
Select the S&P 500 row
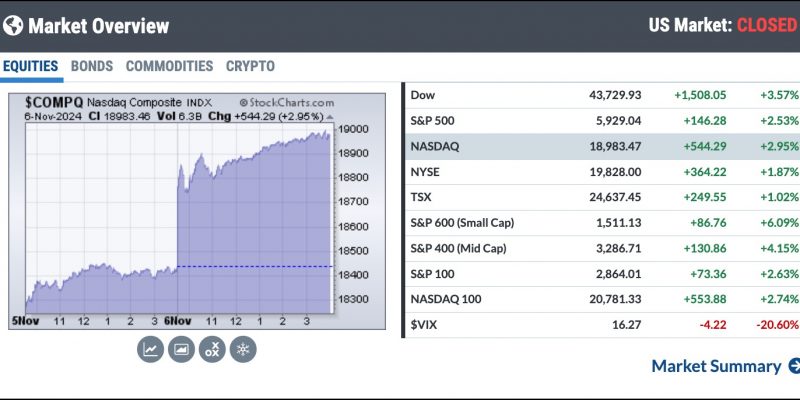pyautogui.click(x=602, y=121)
